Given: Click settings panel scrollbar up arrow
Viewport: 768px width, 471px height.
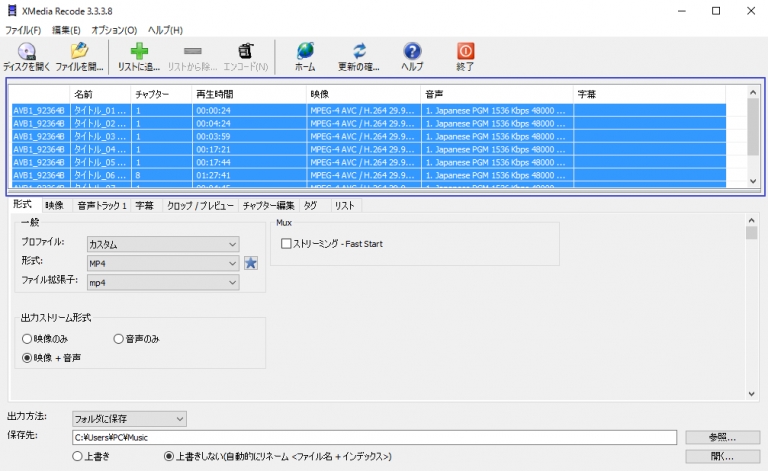Looking at the screenshot, I should click(x=751, y=221).
